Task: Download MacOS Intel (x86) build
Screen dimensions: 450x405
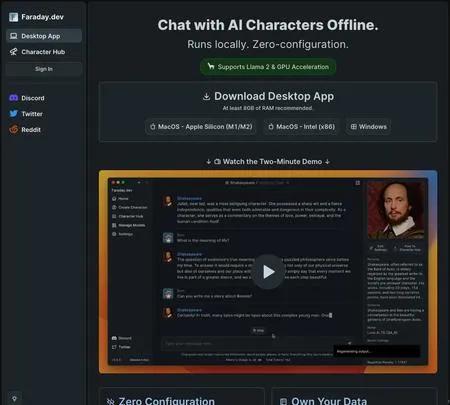Action: tap(302, 127)
